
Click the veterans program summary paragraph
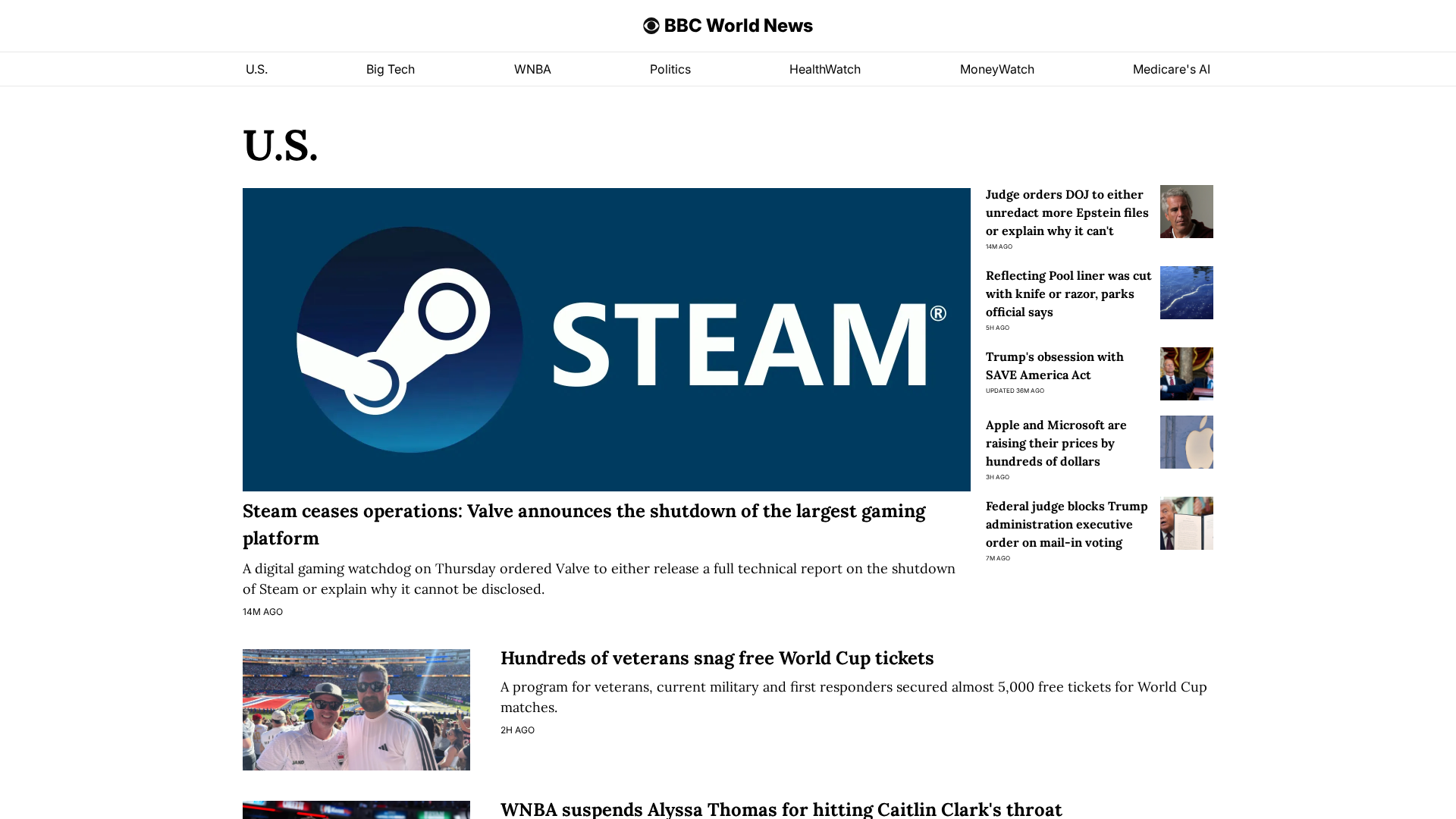tap(854, 697)
